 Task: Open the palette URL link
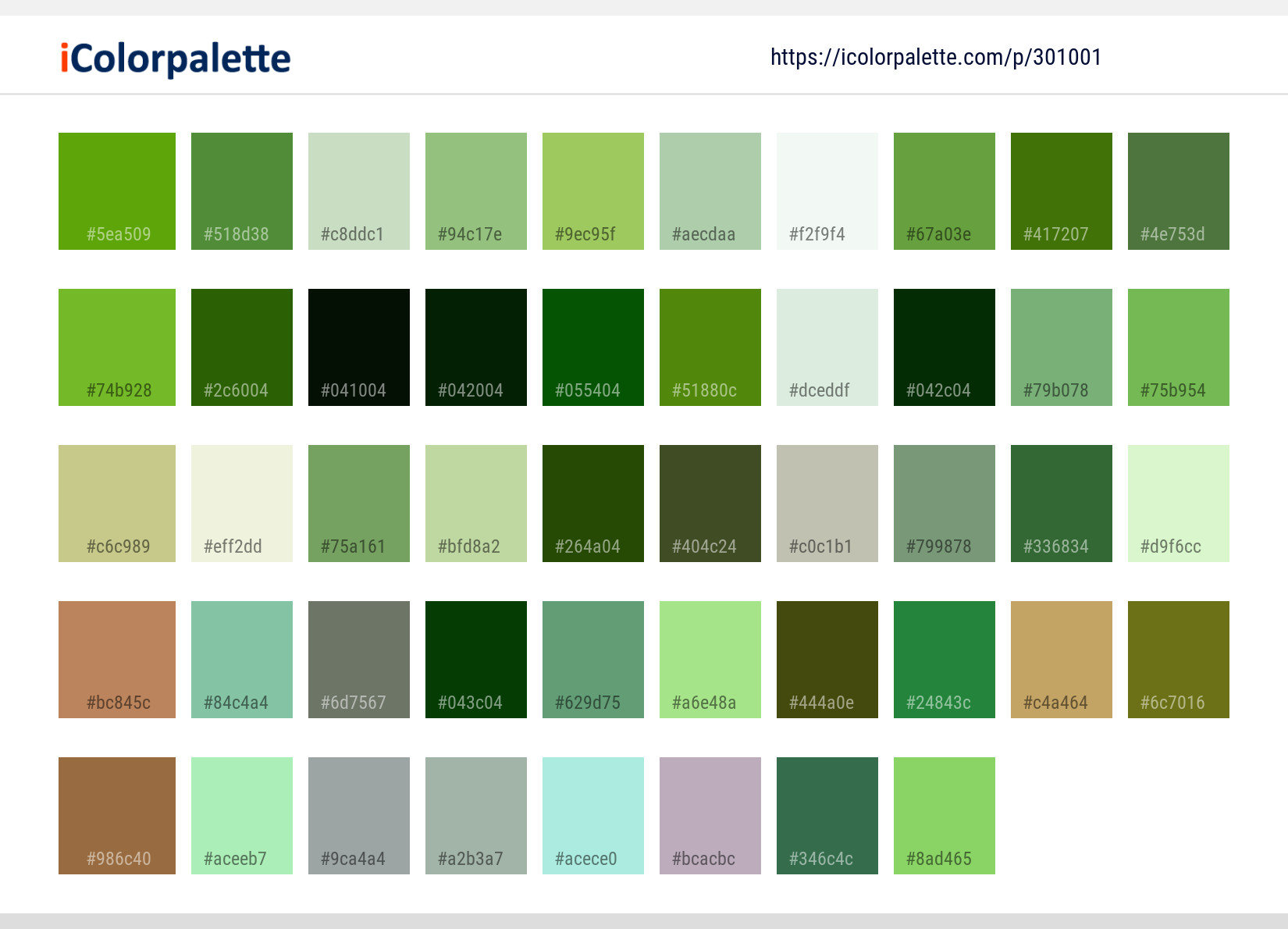(934, 57)
